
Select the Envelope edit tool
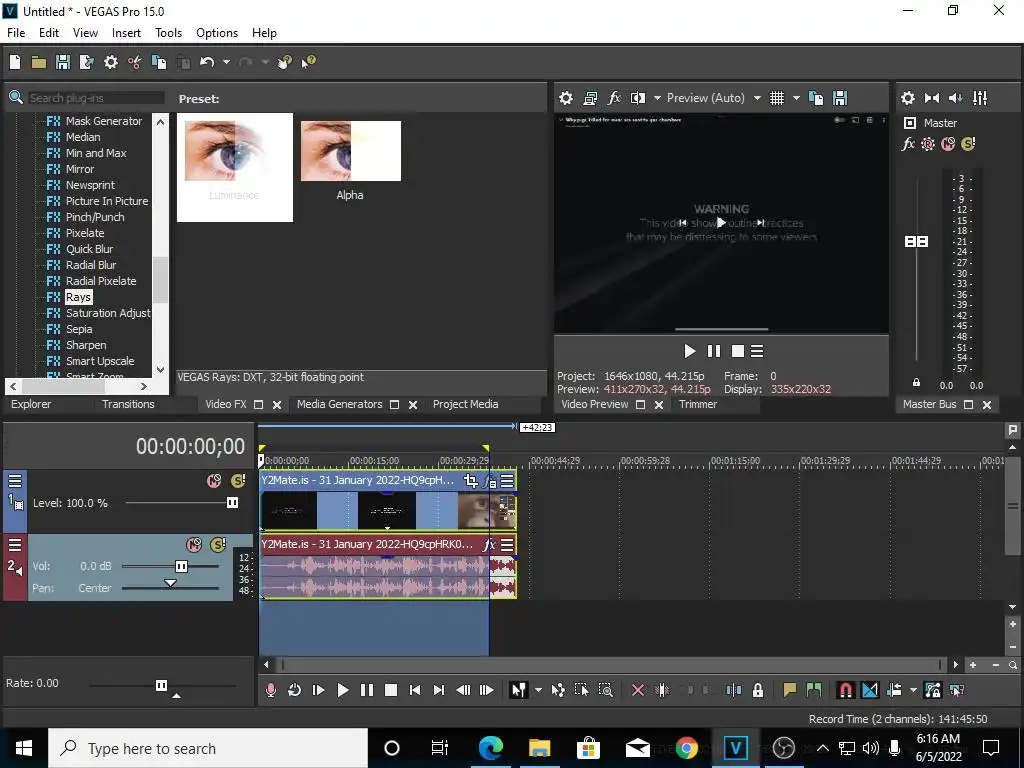558,690
